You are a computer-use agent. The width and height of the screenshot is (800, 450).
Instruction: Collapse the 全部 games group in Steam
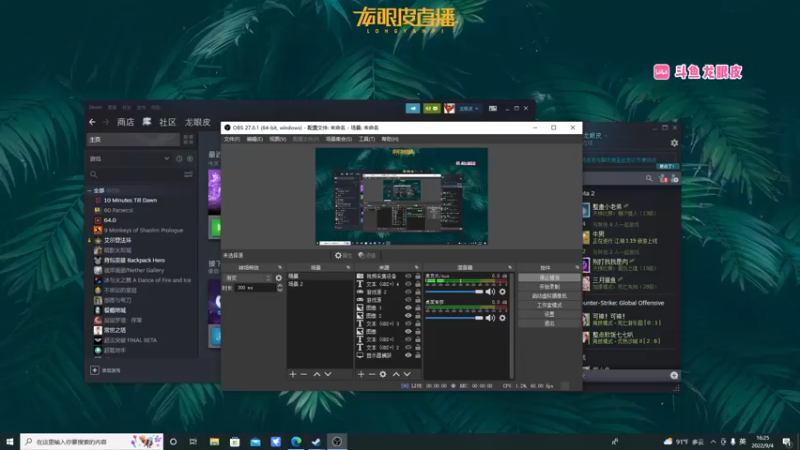pyautogui.click(x=90, y=190)
